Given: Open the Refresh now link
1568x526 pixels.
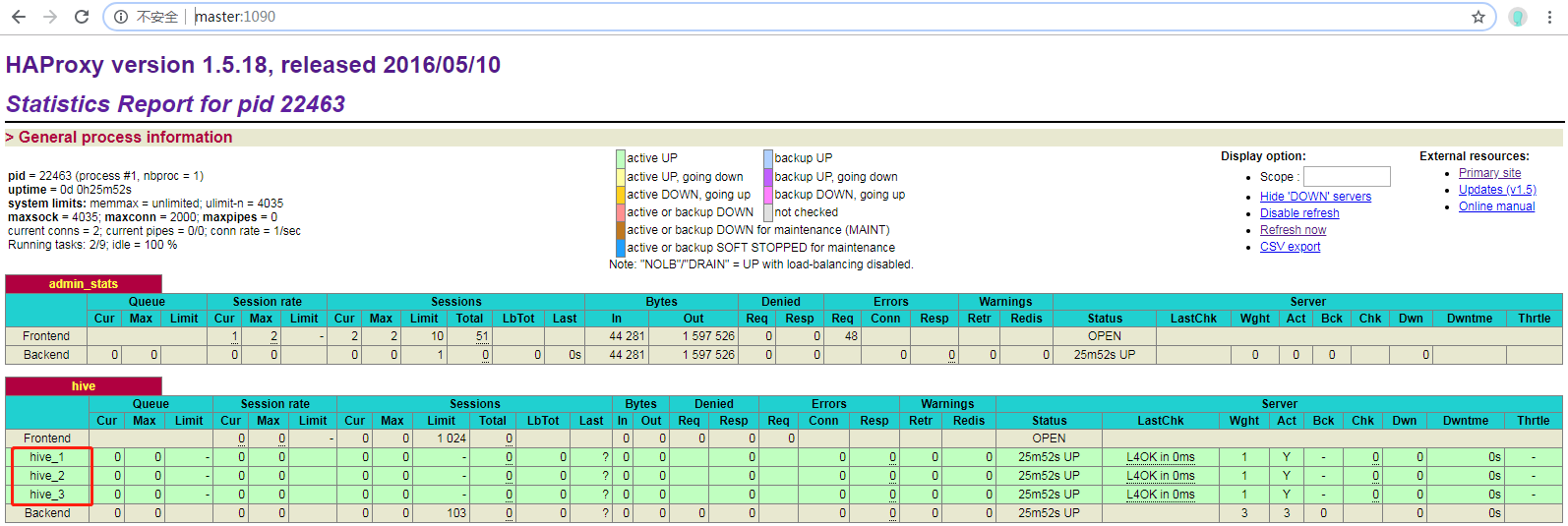Looking at the screenshot, I should coord(1293,230).
